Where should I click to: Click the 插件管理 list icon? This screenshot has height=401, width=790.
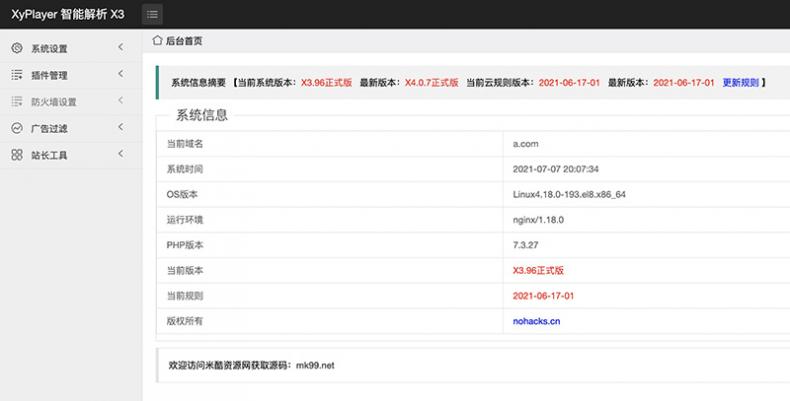point(17,75)
